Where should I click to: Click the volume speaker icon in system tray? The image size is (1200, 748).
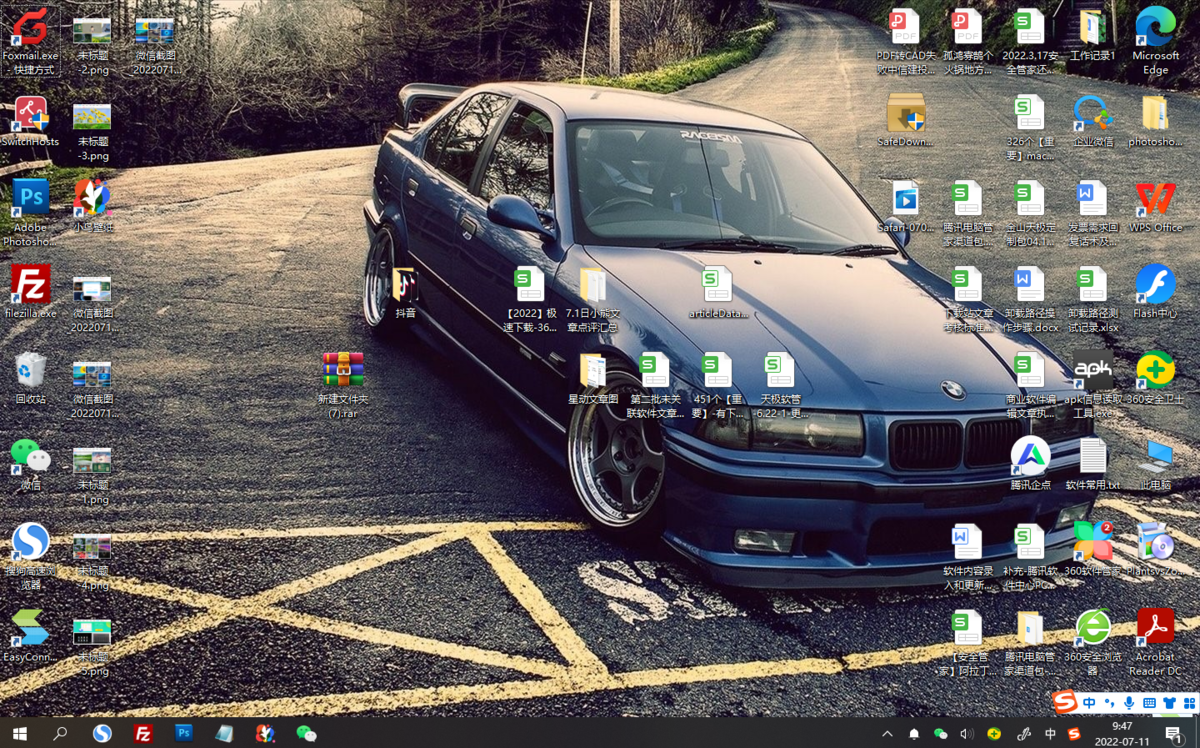[966, 734]
